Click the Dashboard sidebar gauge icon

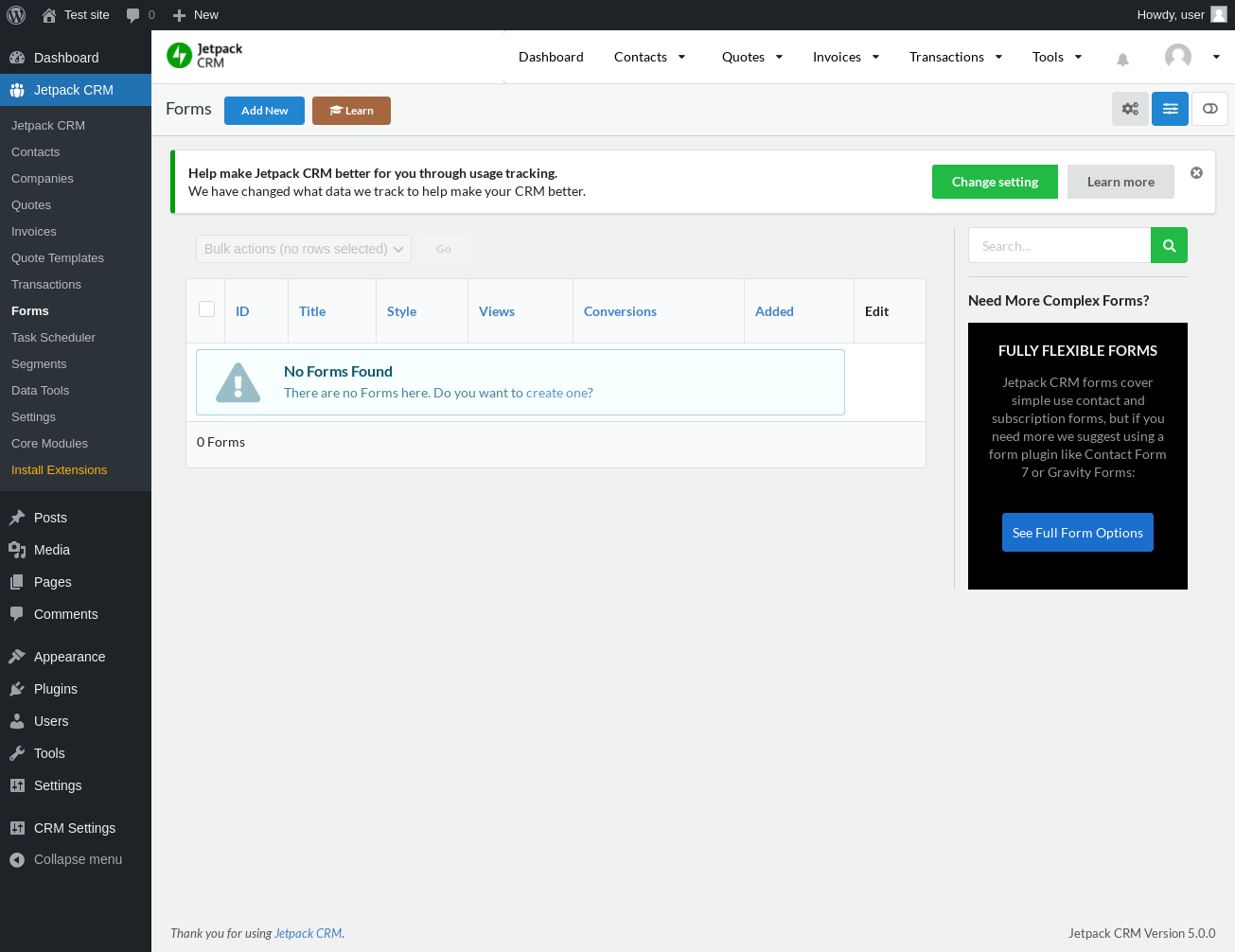pyautogui.click(x=17, y=58)
